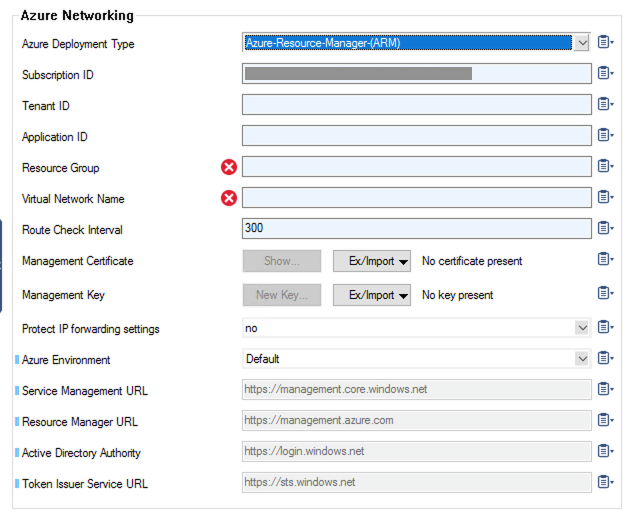
Task: Open clipboard menu icon for Token Issuer Service URL
Action: coord(605,481)
